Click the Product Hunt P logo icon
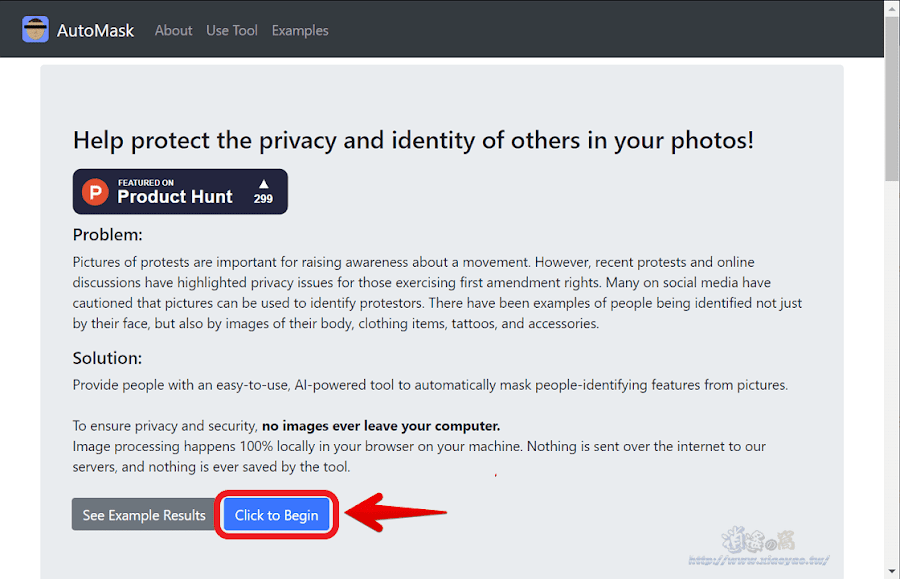 pyautogui.click(x=95, y=192)
